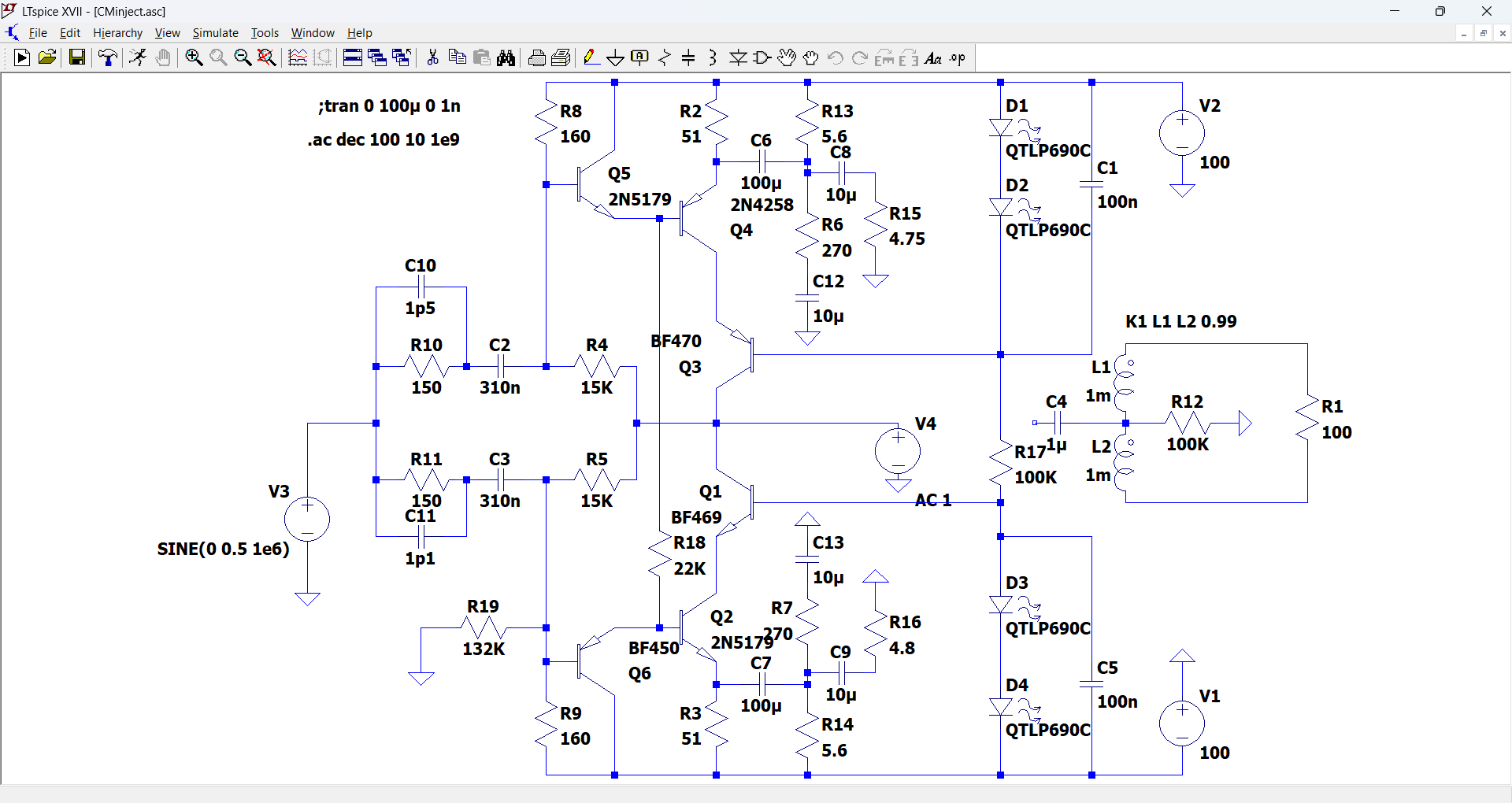Add a SPICE directive with the .op icon
The width and height of the screenshot is (1512, 803).
958,57
